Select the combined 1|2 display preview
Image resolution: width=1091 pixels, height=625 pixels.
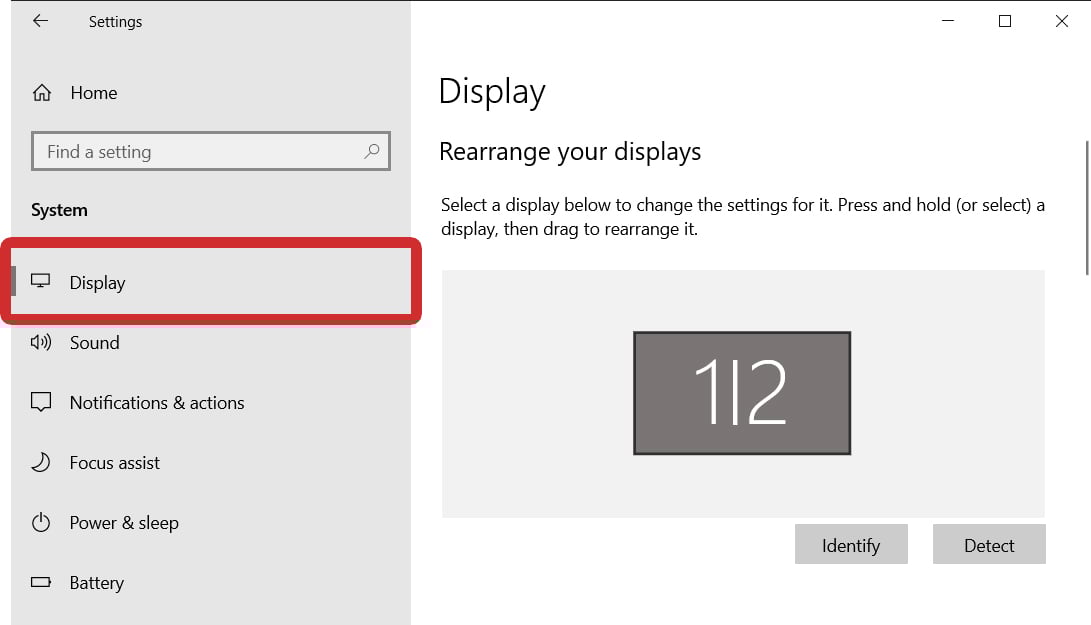[742, 392]
